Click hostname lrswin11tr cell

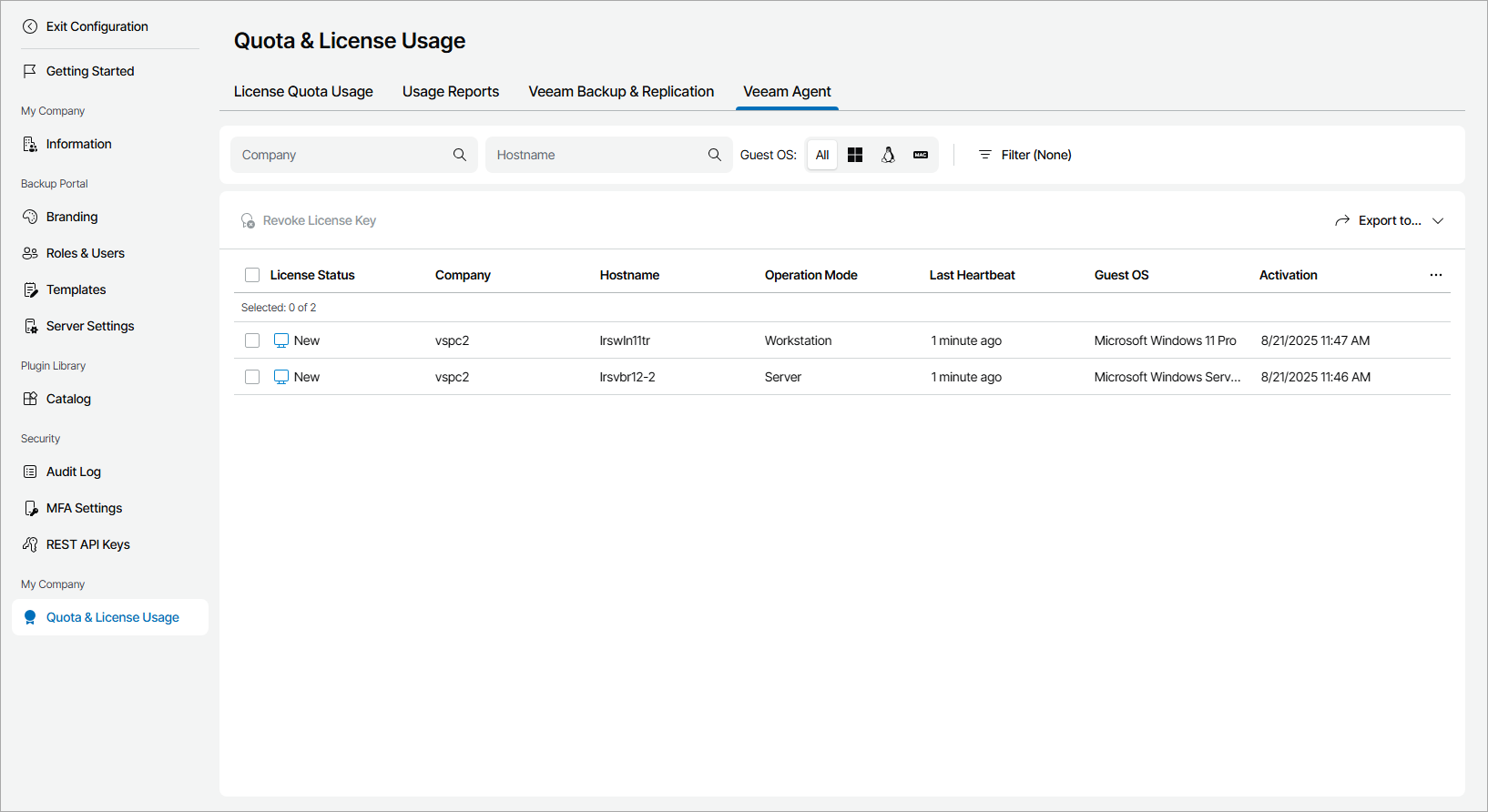click(x=625, y=340)
